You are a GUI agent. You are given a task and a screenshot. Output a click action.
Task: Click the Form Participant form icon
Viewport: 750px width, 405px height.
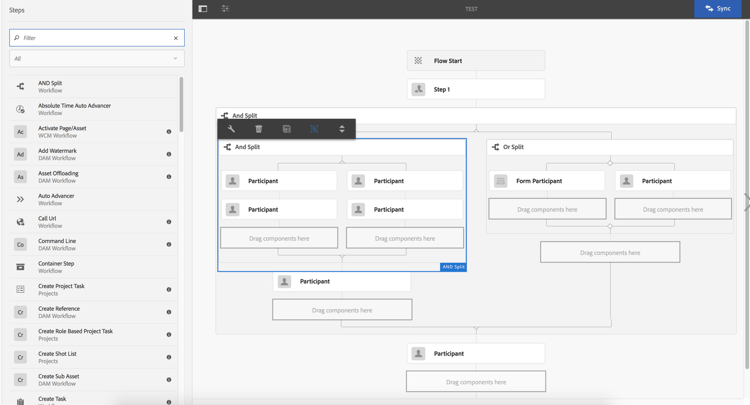pos(500,181)
